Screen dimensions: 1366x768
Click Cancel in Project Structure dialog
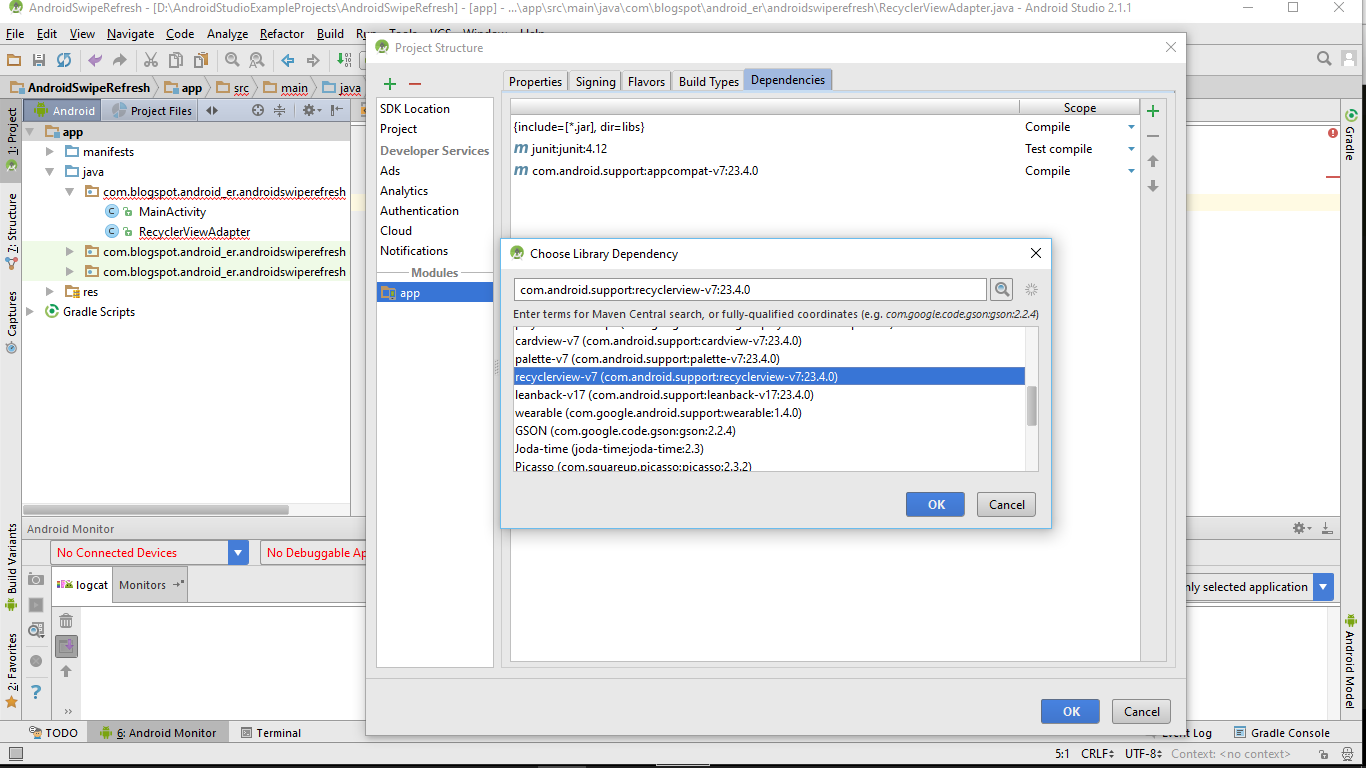click(1141, 712)
